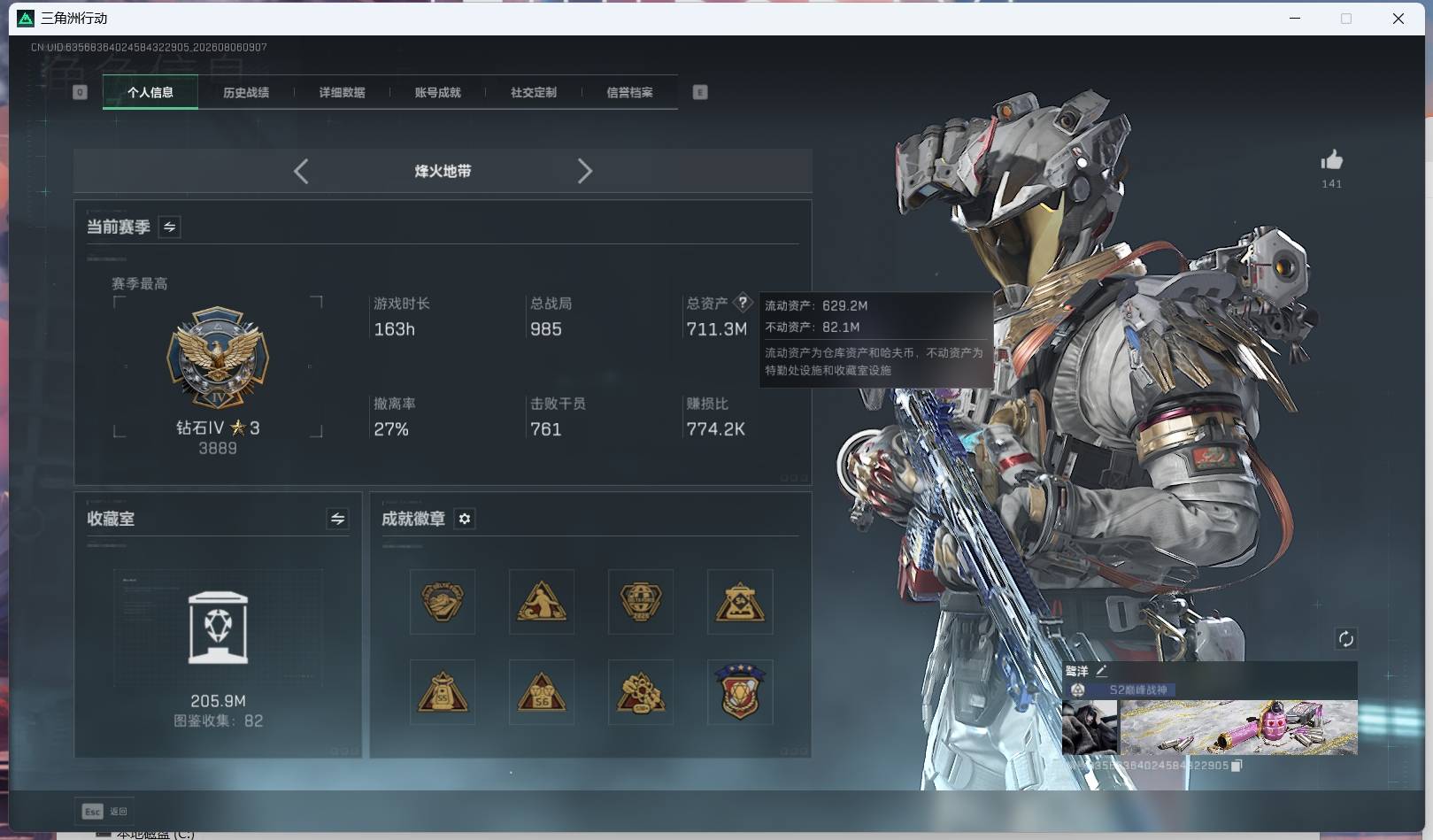Click the 赚损比 value 774.2K
The width and height of the screenshot is (1433, 840).
click(716, 429)
